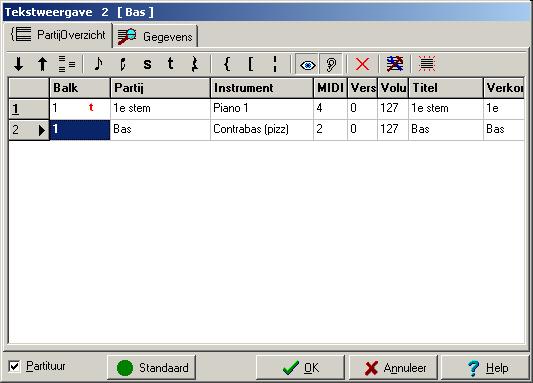Click the volume 127 cell for Piano 1
Viewport: 533px width, 383px height.
(393, 109)
